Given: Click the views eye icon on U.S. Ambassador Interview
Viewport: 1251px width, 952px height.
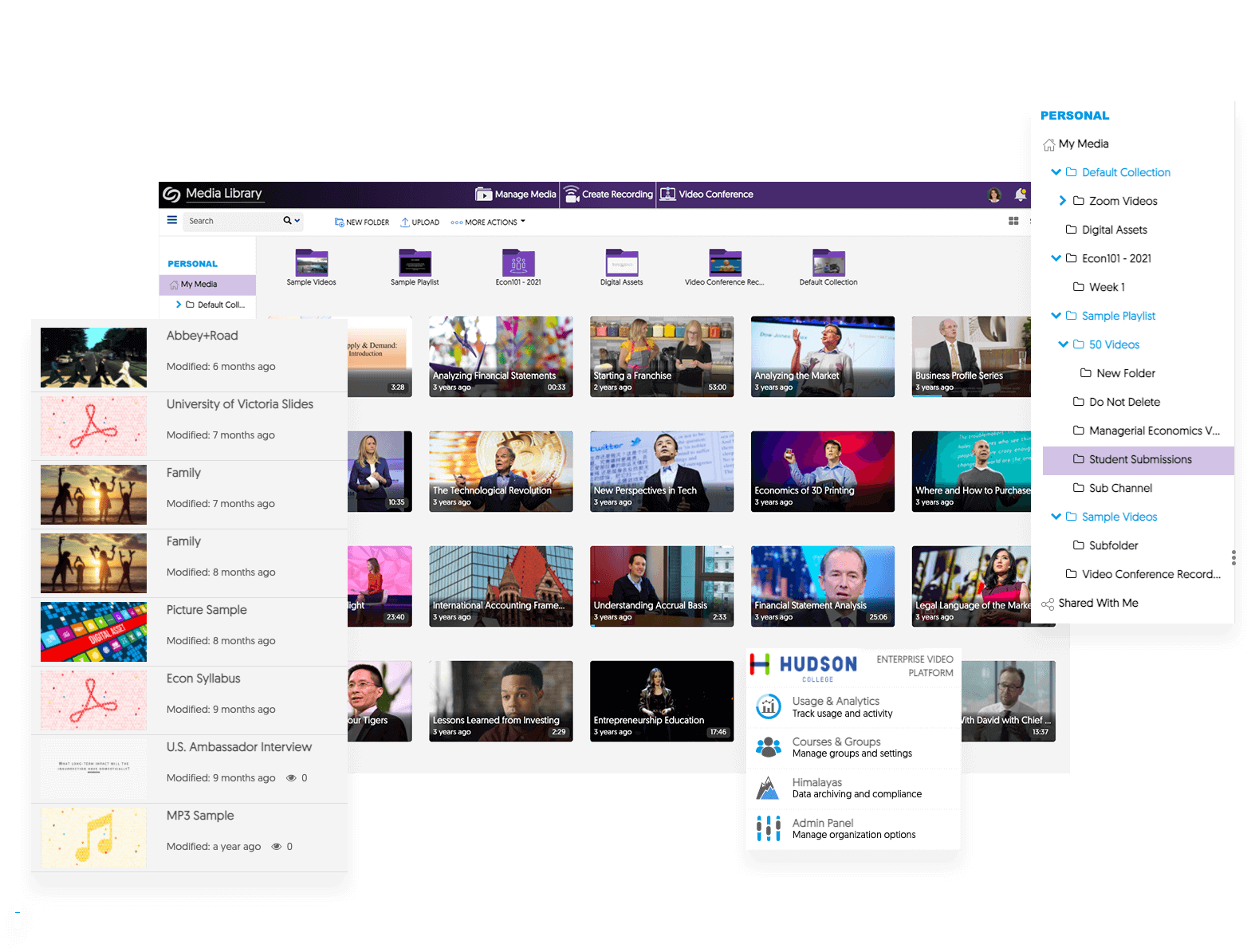Looking at the screenshot, I should click(x=291, y=778).
